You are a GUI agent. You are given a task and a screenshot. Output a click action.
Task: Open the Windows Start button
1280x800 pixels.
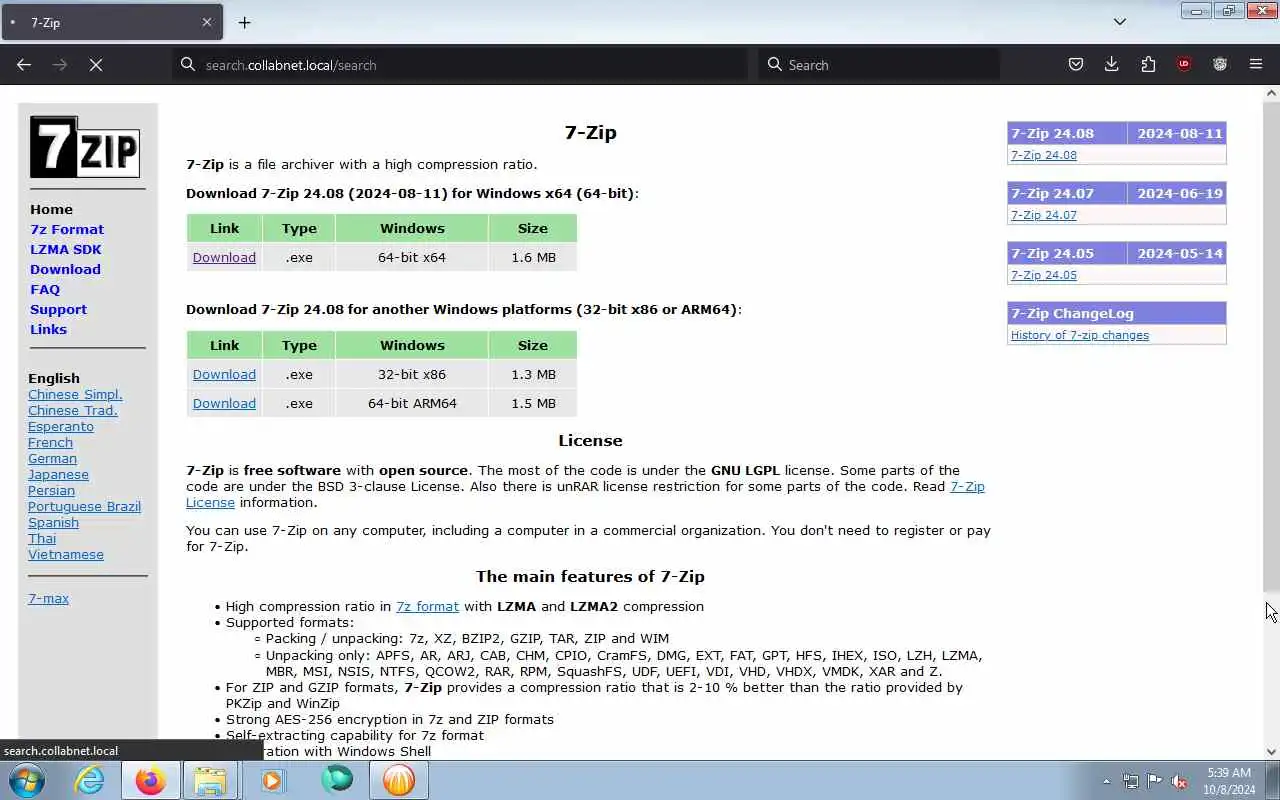[27, 780]
